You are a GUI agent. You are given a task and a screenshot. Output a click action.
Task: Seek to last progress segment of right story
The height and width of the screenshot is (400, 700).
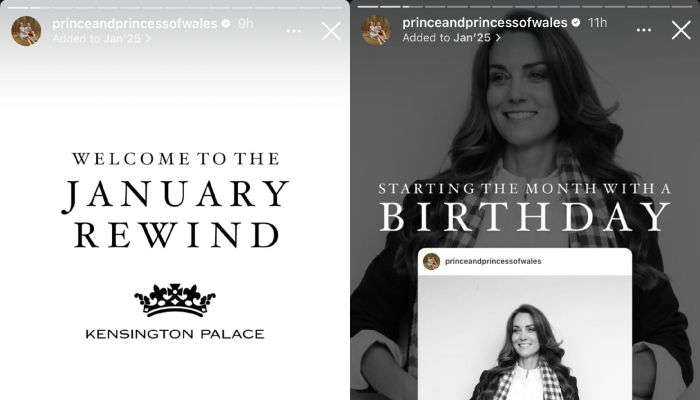(682, 7)
